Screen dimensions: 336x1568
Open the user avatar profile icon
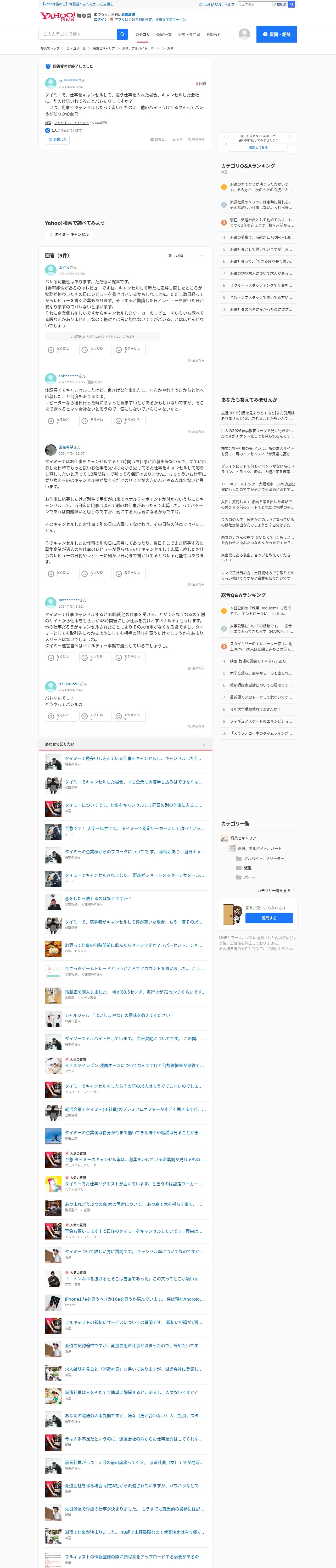[244, 34]
